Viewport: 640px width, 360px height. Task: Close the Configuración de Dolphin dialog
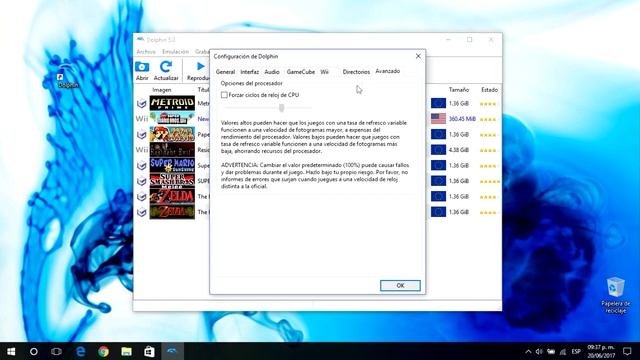(418, 56)
